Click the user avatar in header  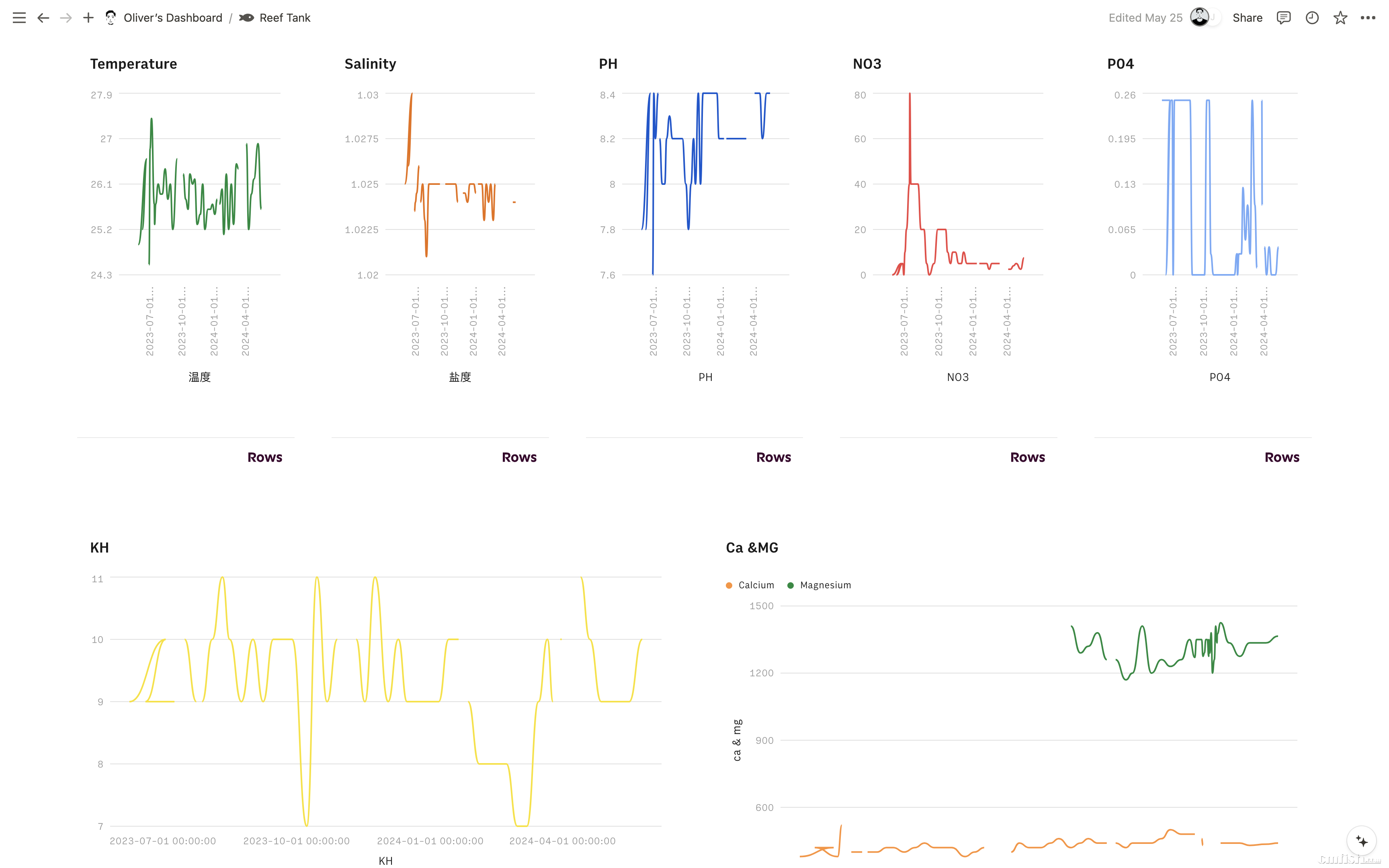1200,17
